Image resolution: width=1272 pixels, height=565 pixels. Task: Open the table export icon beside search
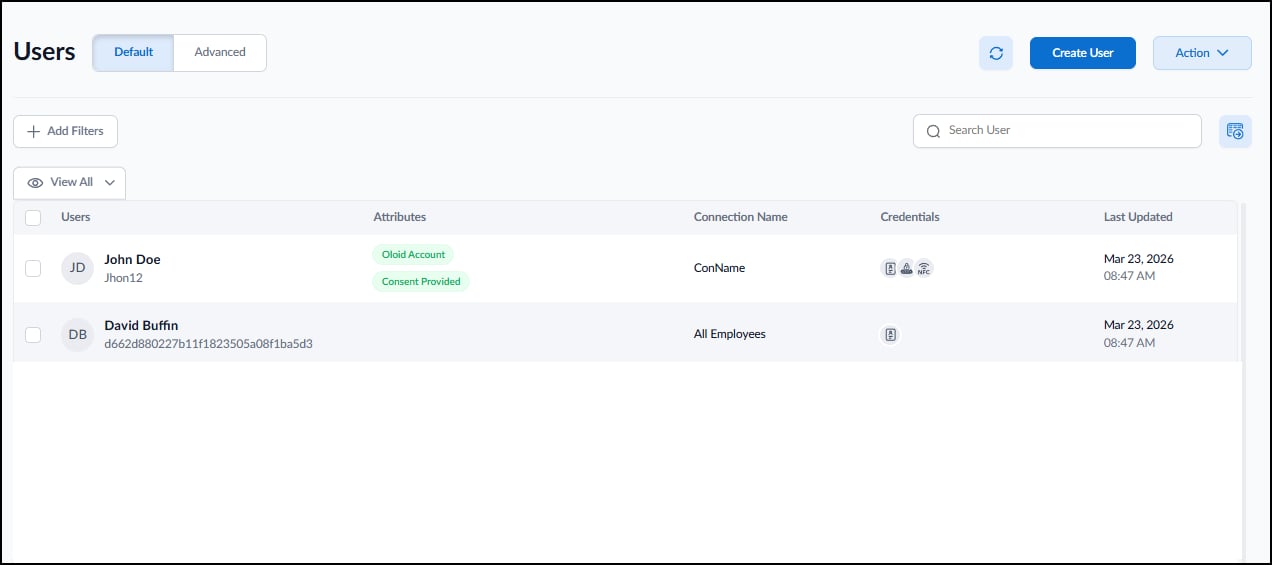point(1235,131)
